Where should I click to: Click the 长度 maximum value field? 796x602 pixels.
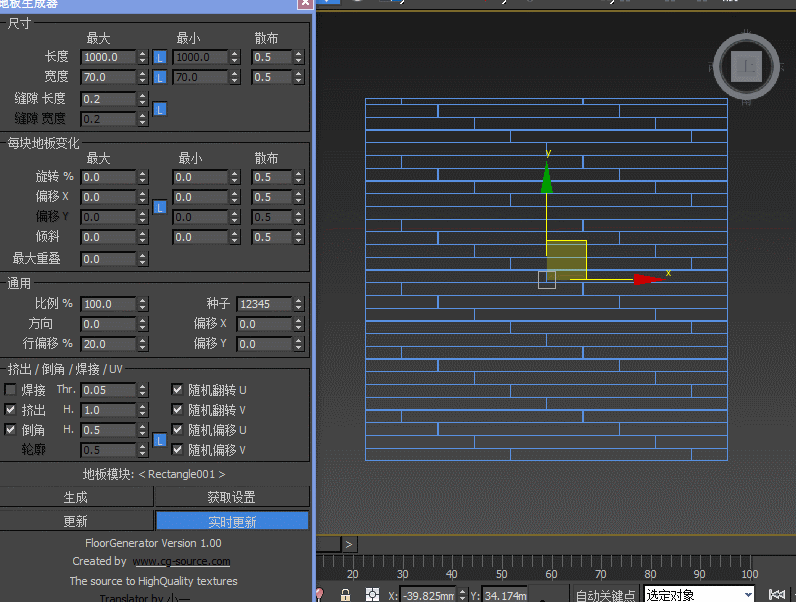(x=107, y=58)
